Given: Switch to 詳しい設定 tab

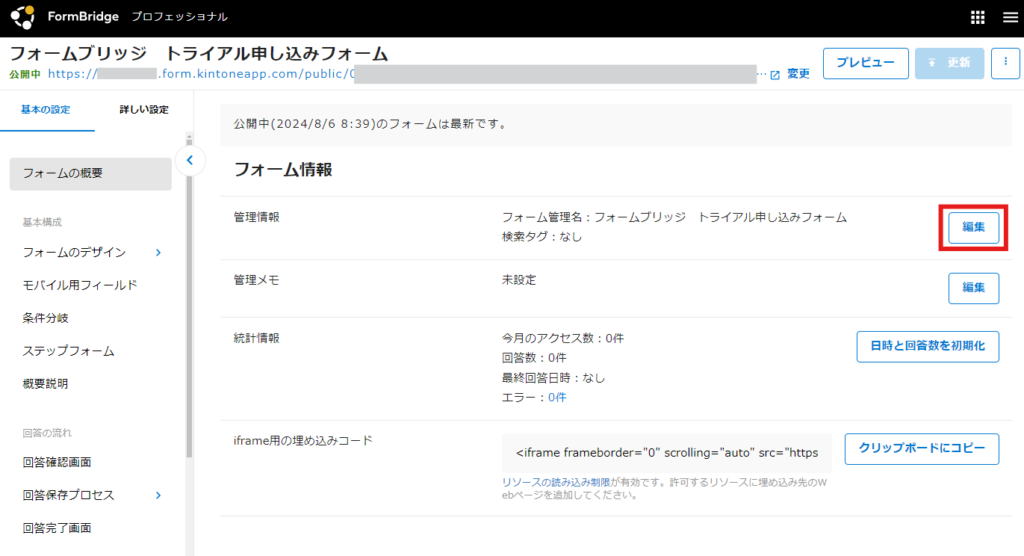Looking at the screenshot, I should point(143,109).
